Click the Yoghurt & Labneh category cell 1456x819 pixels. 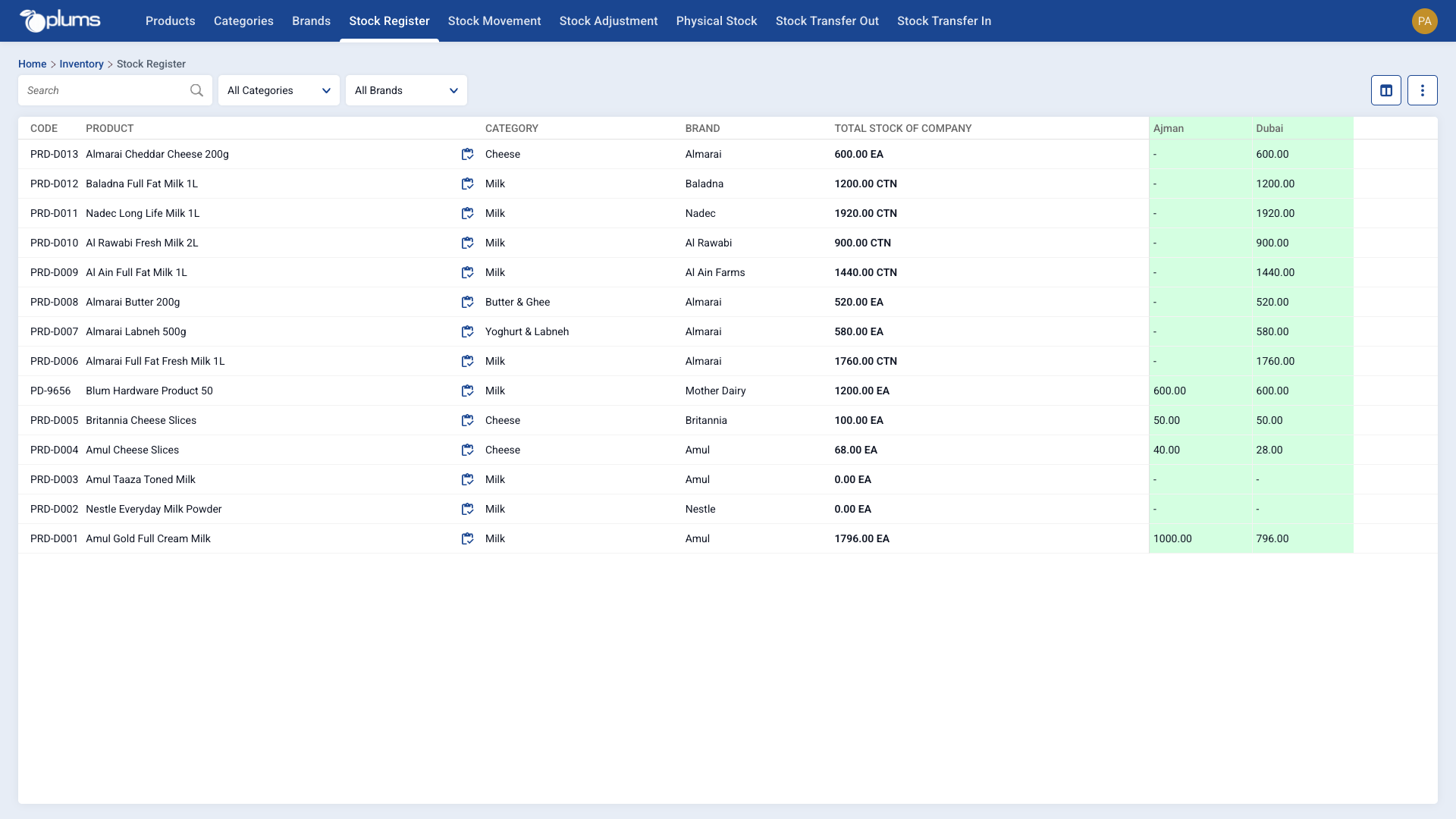tap(527, 331)
